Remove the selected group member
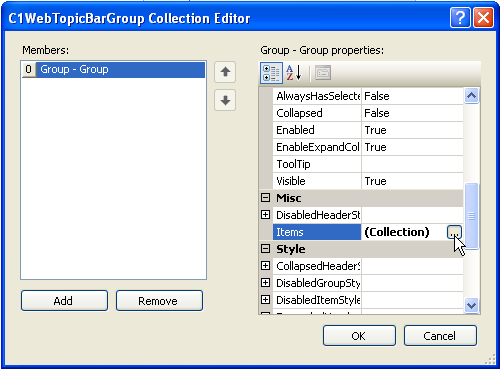The image size is (500, 370). coord(159,301)
